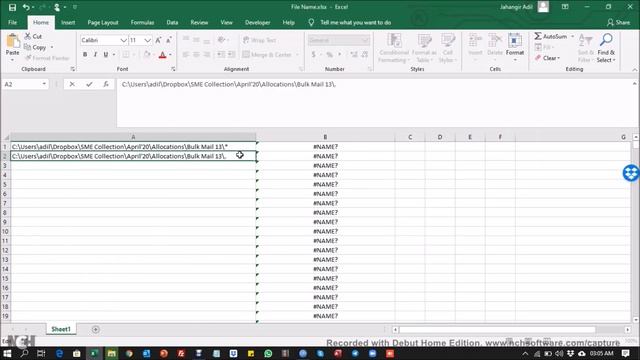Image resolution: width=640 pixels, height=360 pixels.
Task: Open the Windows Start menu
Action: 7,353
